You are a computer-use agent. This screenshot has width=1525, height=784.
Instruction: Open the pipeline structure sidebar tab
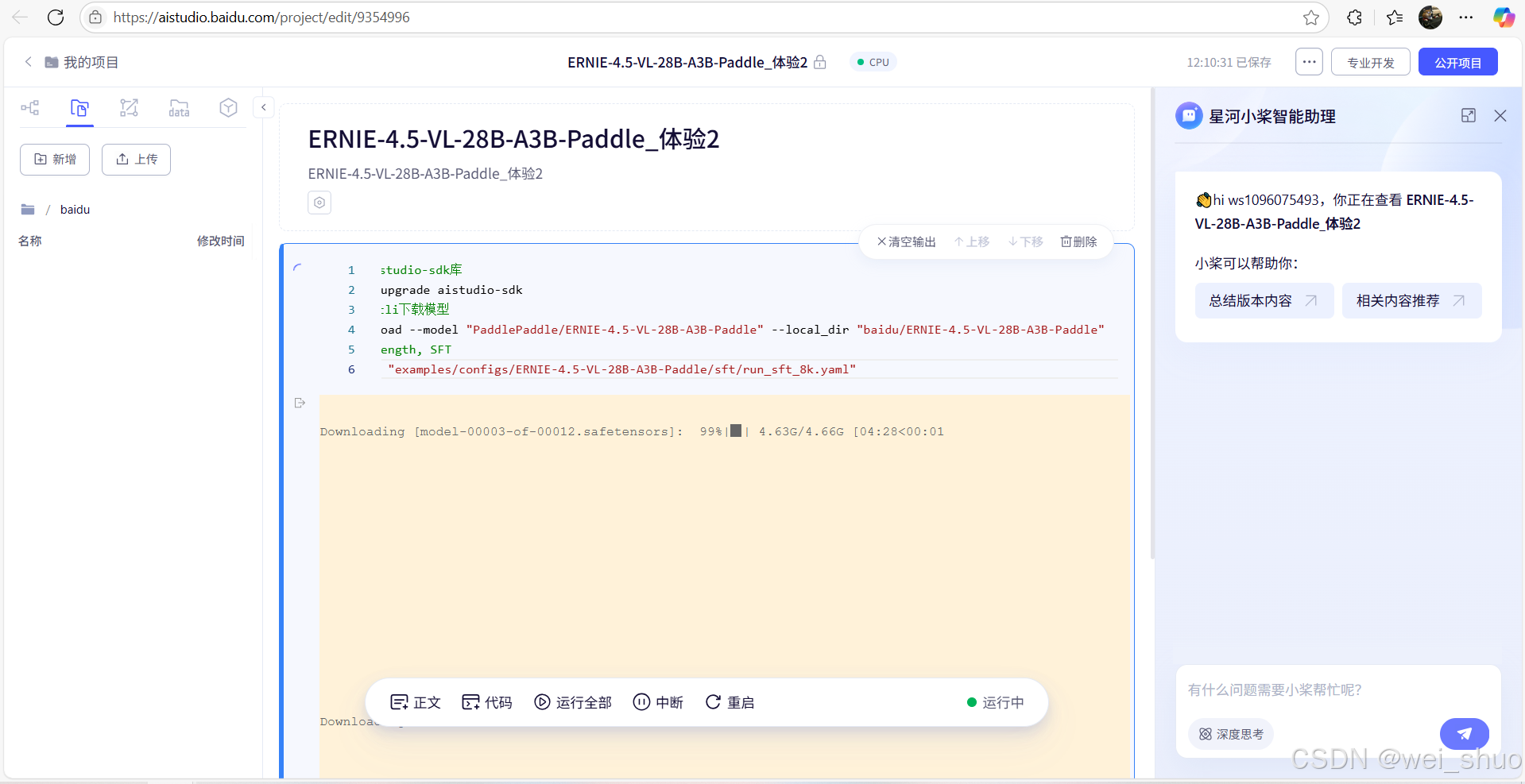coord(30,108)
